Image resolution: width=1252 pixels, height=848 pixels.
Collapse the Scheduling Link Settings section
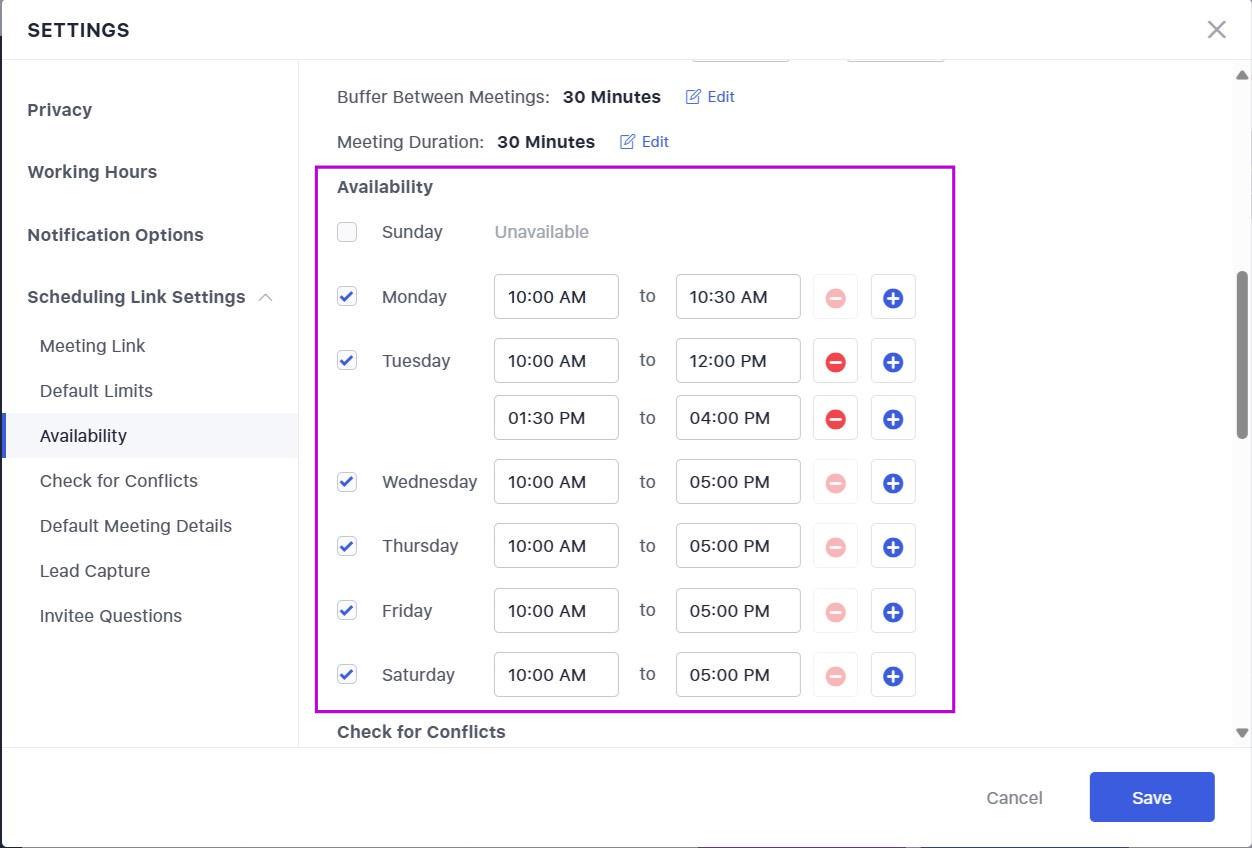coord(266,297)
